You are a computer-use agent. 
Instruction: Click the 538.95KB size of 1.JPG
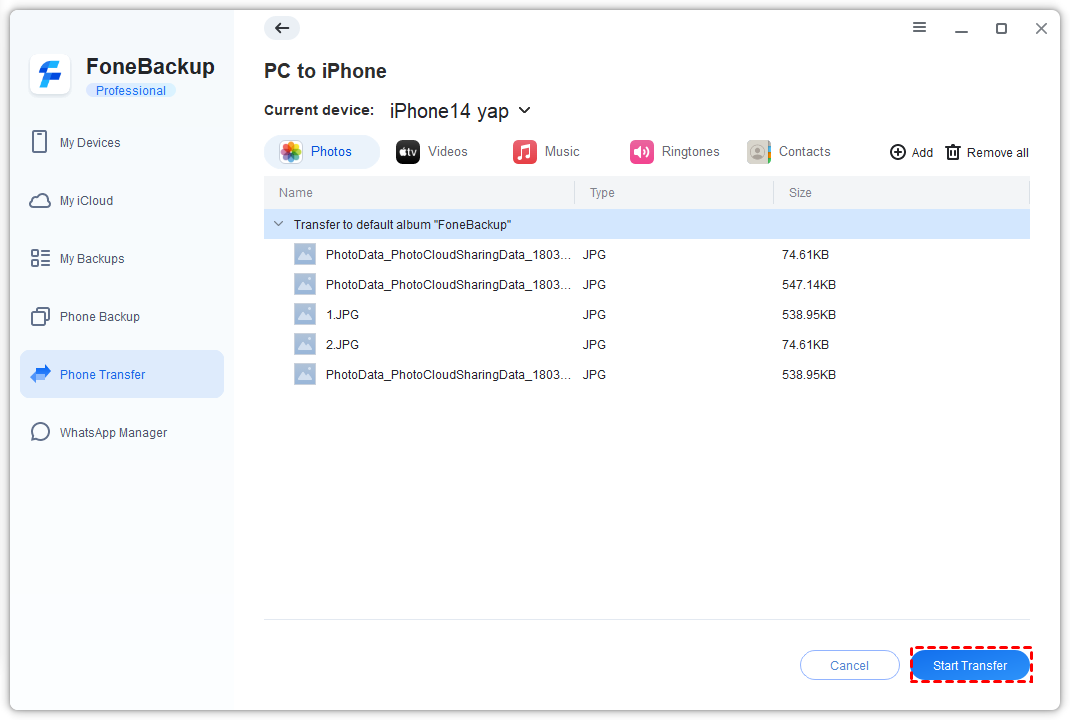[809, 315]
